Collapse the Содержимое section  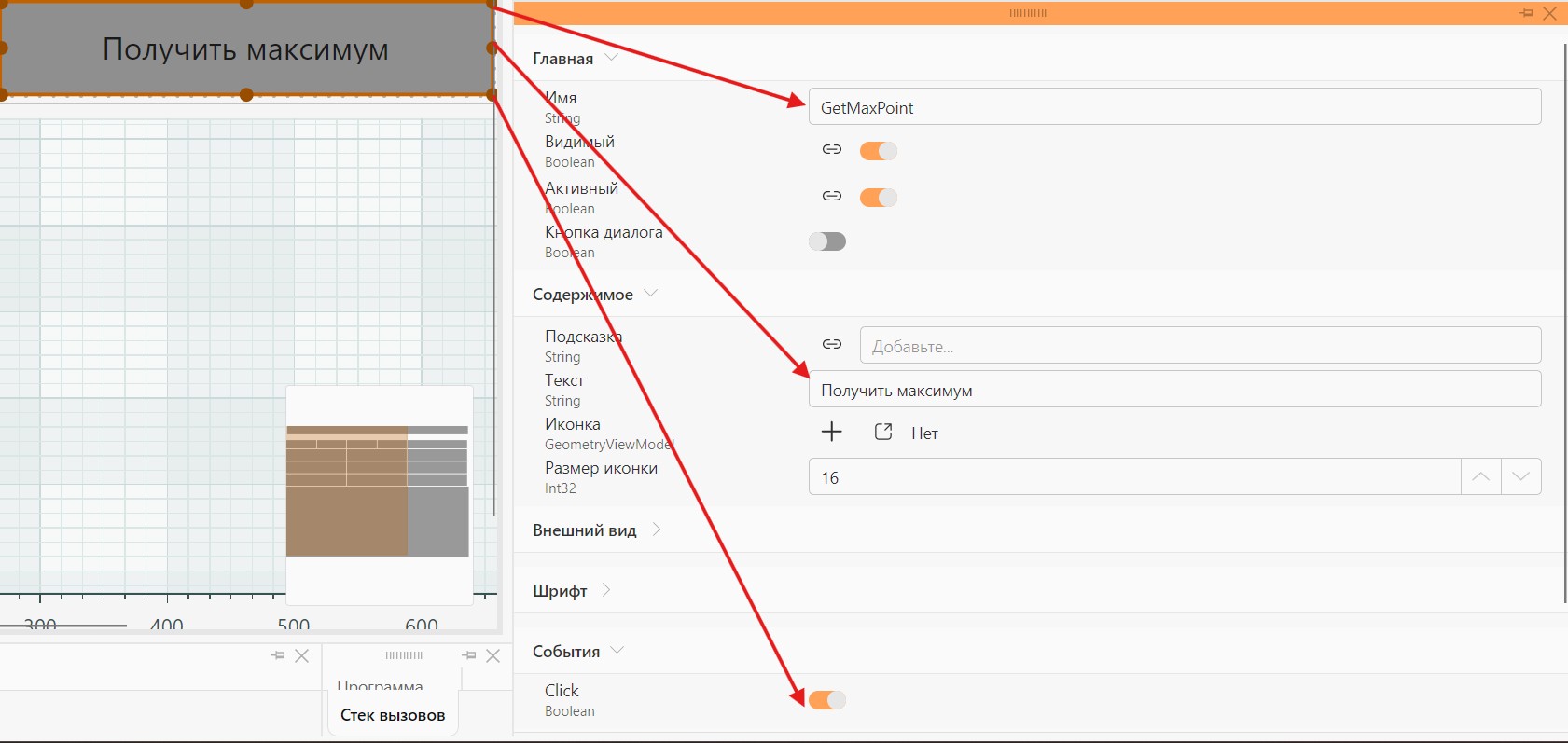(651, 294)
